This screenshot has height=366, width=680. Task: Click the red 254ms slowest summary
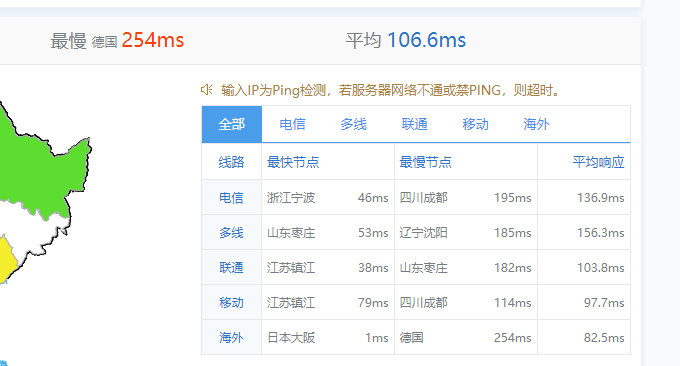153,40
